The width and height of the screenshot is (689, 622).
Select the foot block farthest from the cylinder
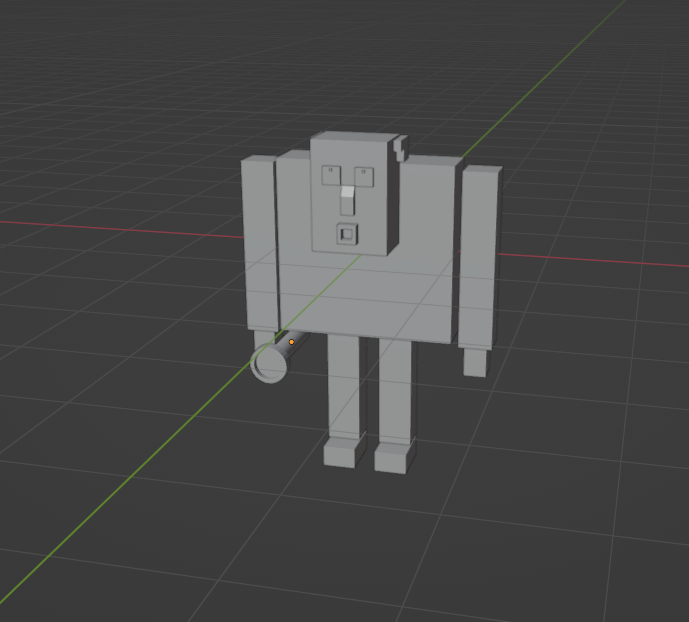click(x=394, y=457)
